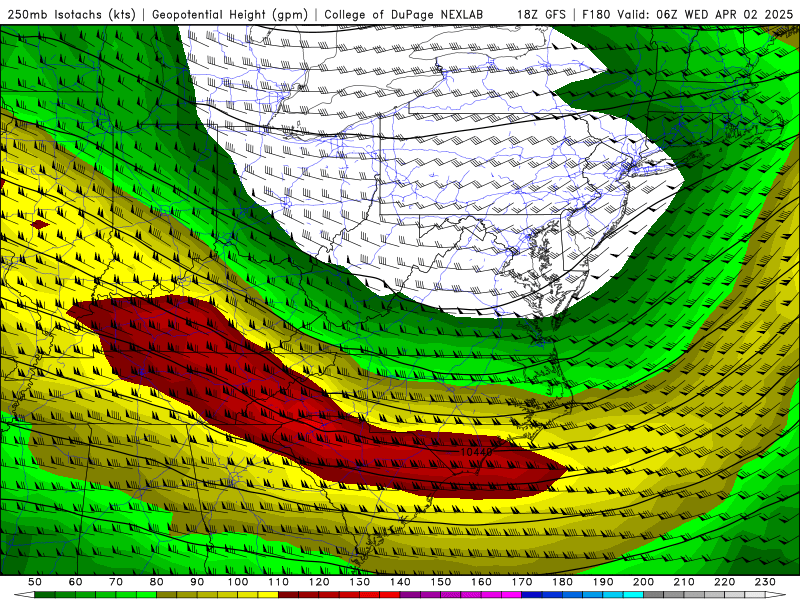Click the legend value 220
The width and height of the screenshot is (800, 600).
pyautogui.click(x=725, y=582)
